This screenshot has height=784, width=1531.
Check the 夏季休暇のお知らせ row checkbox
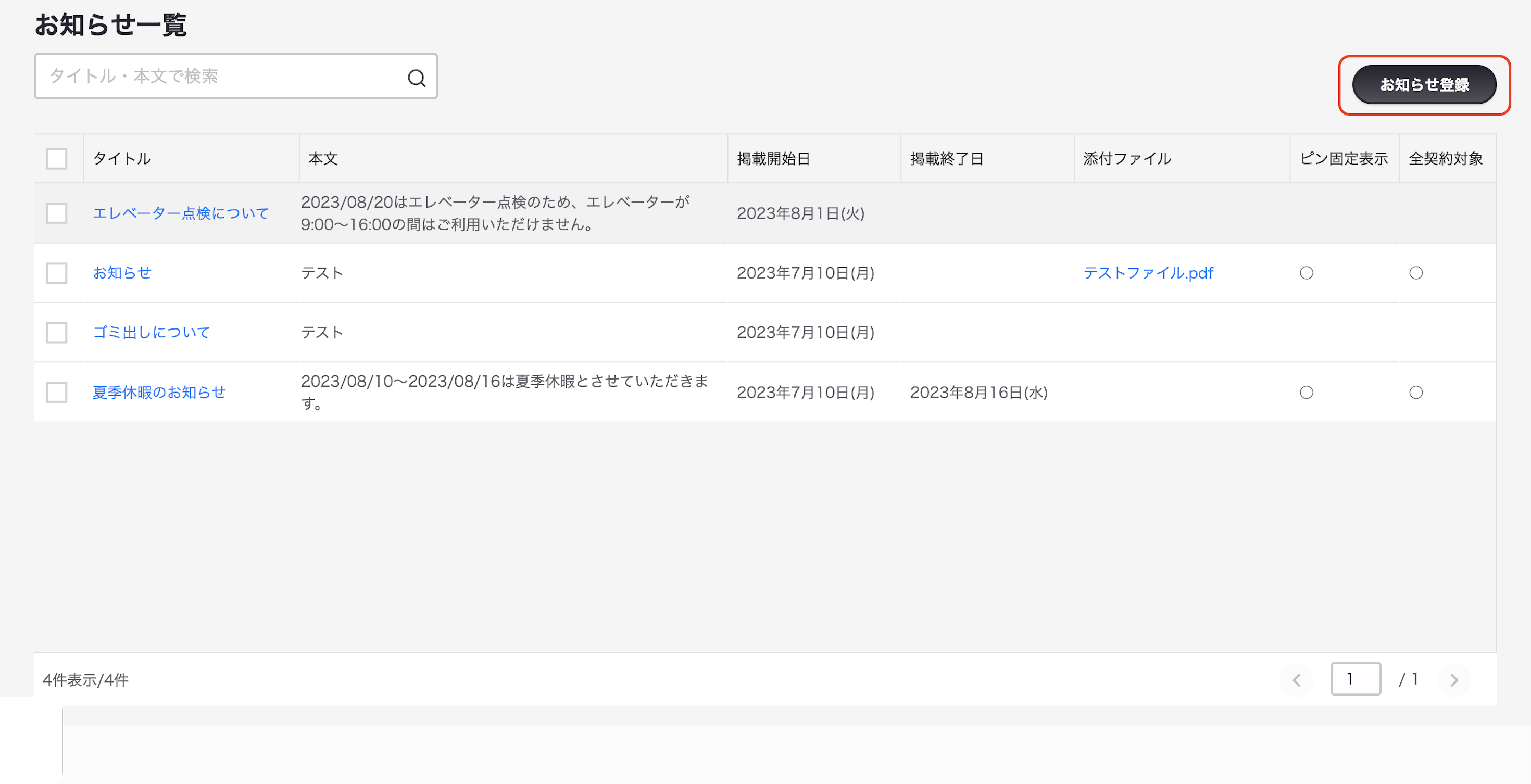[56, 392]
